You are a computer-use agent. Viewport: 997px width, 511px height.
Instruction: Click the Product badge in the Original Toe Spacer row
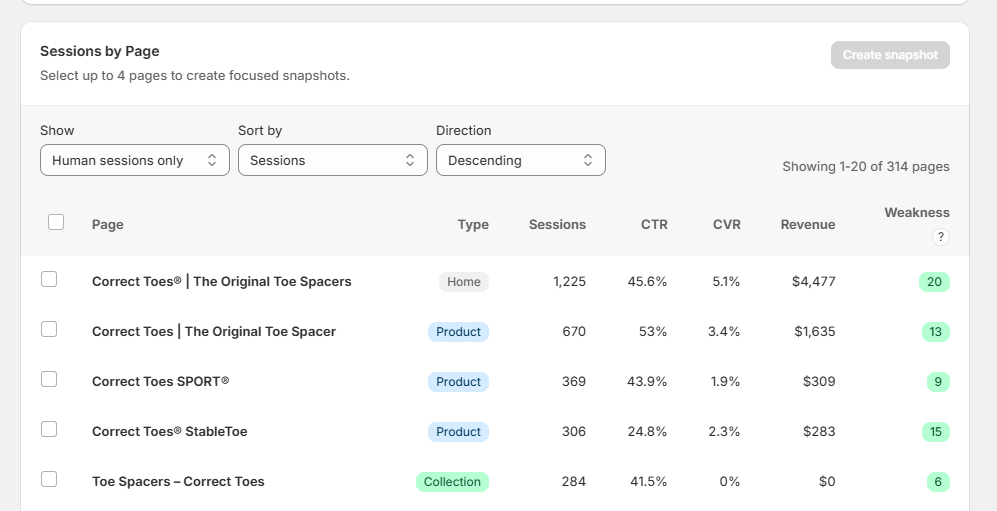click(458, 332)
